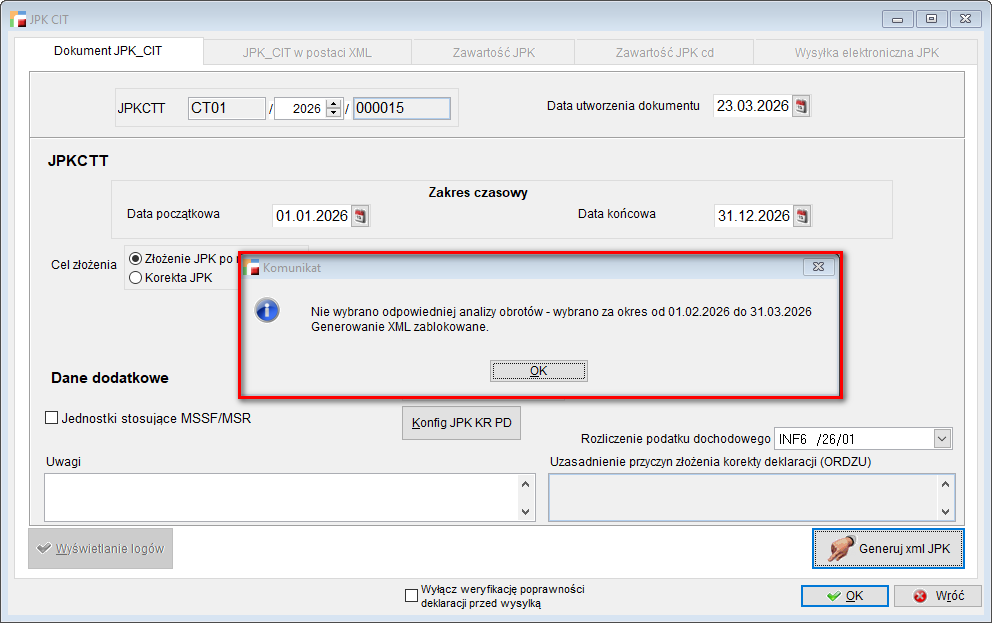Click the Generuj xml JPK button
The image size is (992, 623).
click(x=888, y=549)
